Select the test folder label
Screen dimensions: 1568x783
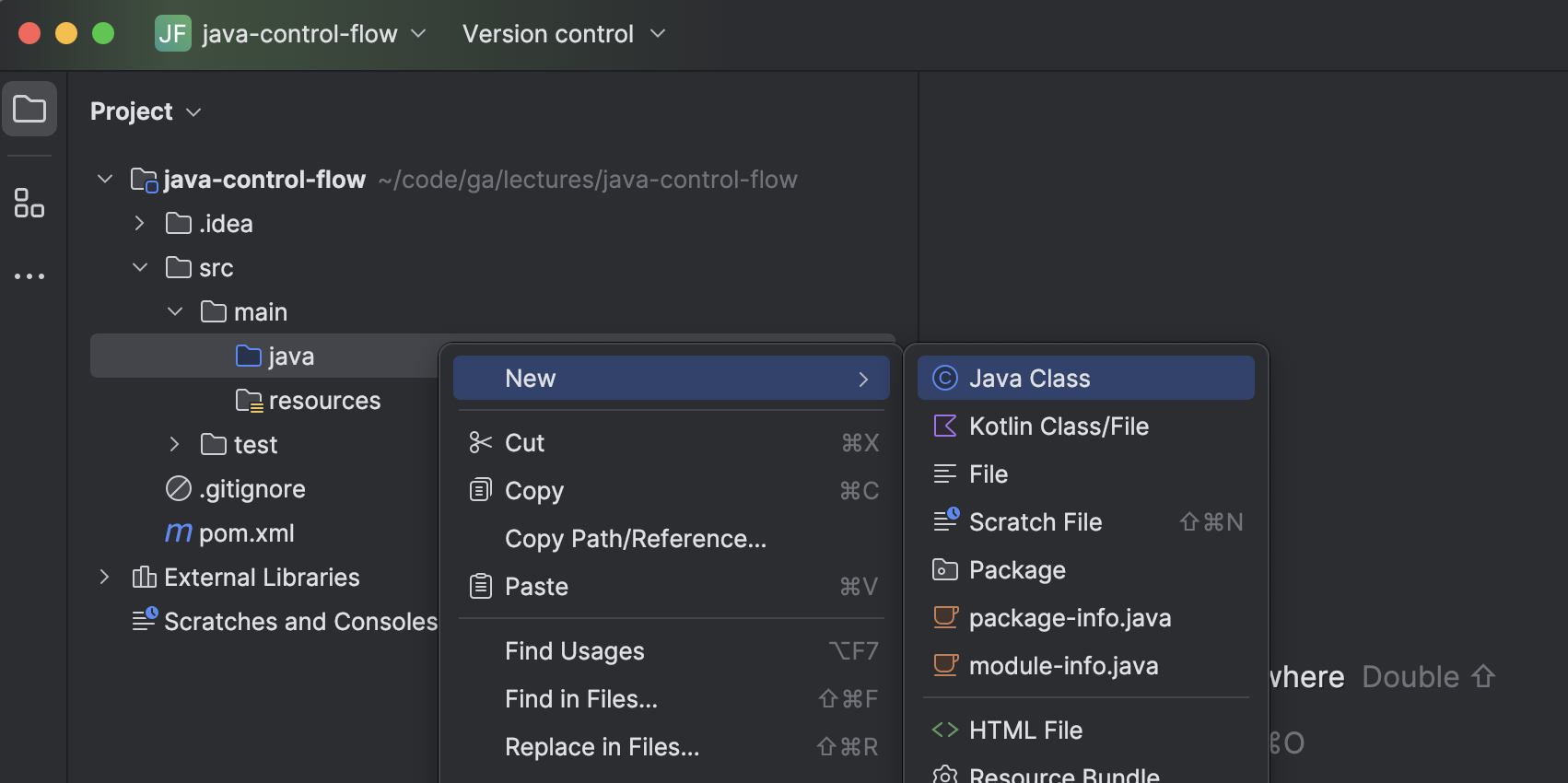(255, 445)
